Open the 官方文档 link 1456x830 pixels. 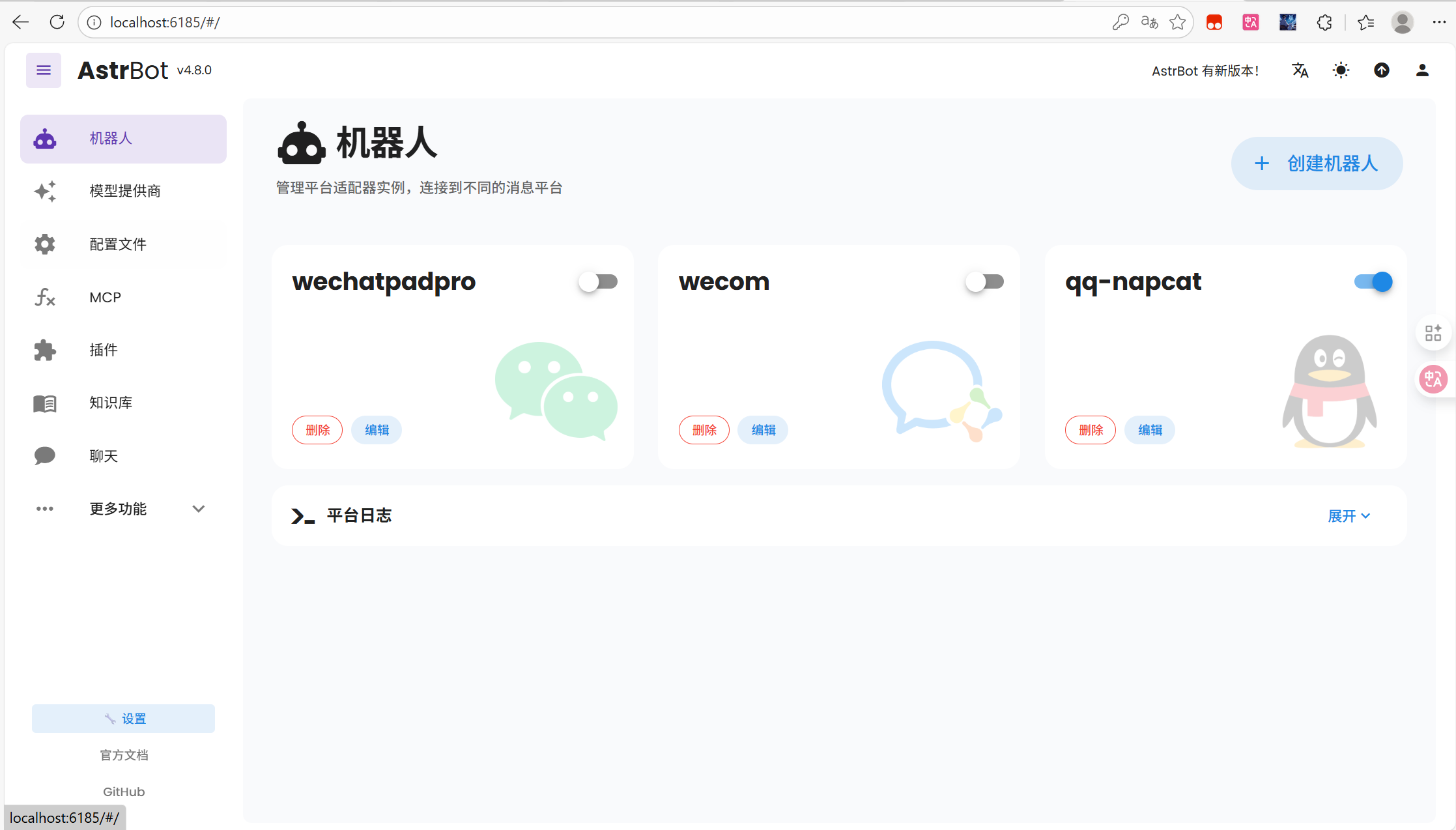(x=124, y=755)
